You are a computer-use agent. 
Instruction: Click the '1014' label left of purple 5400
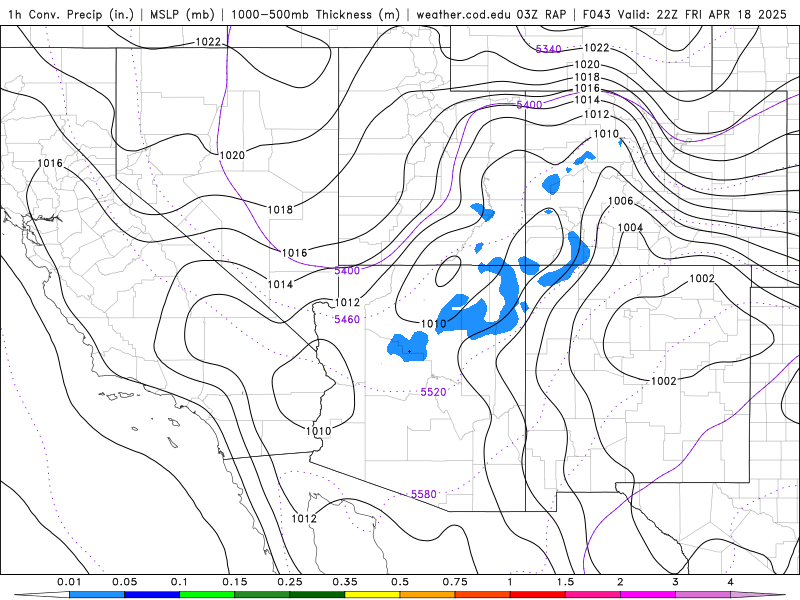(x=280, y=284)
